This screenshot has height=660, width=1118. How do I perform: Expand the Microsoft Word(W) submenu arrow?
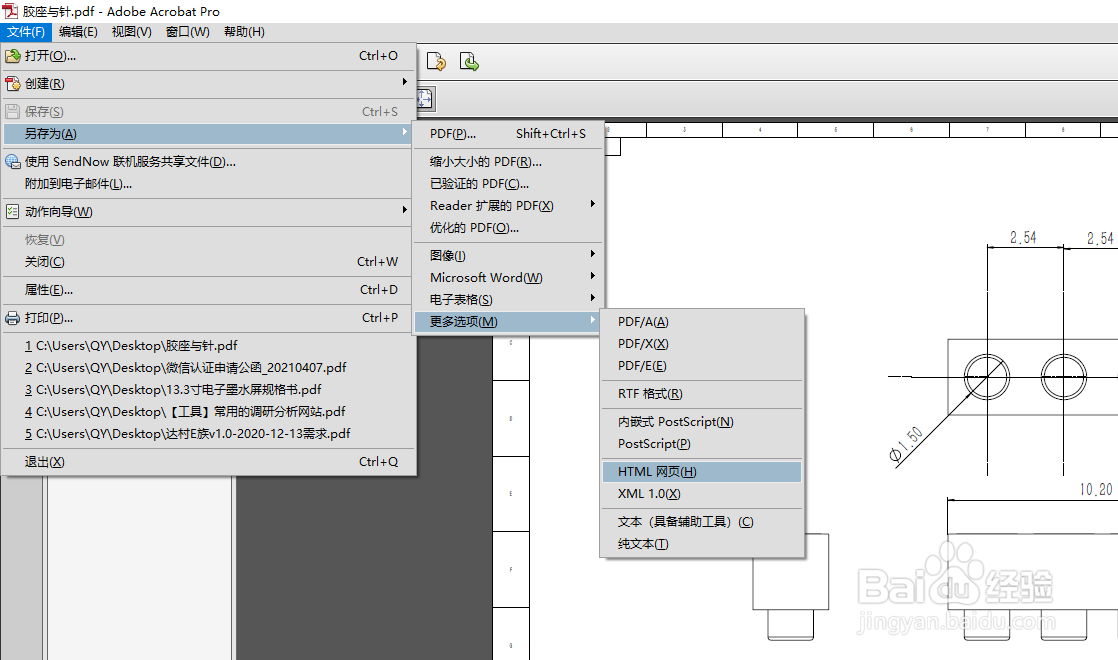593,276
